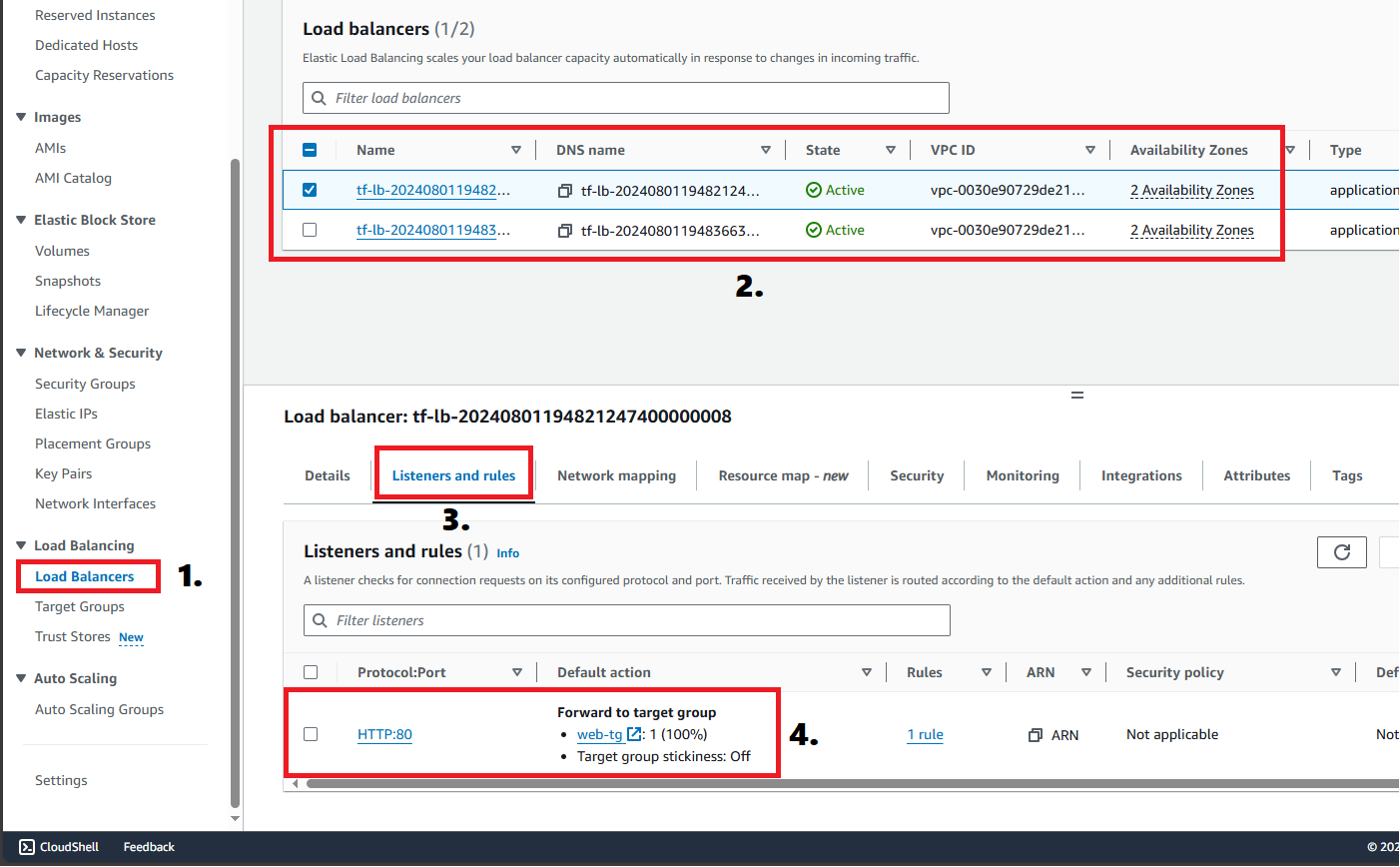
Task: Open the web-tg target group link
Action: (599, 734)
